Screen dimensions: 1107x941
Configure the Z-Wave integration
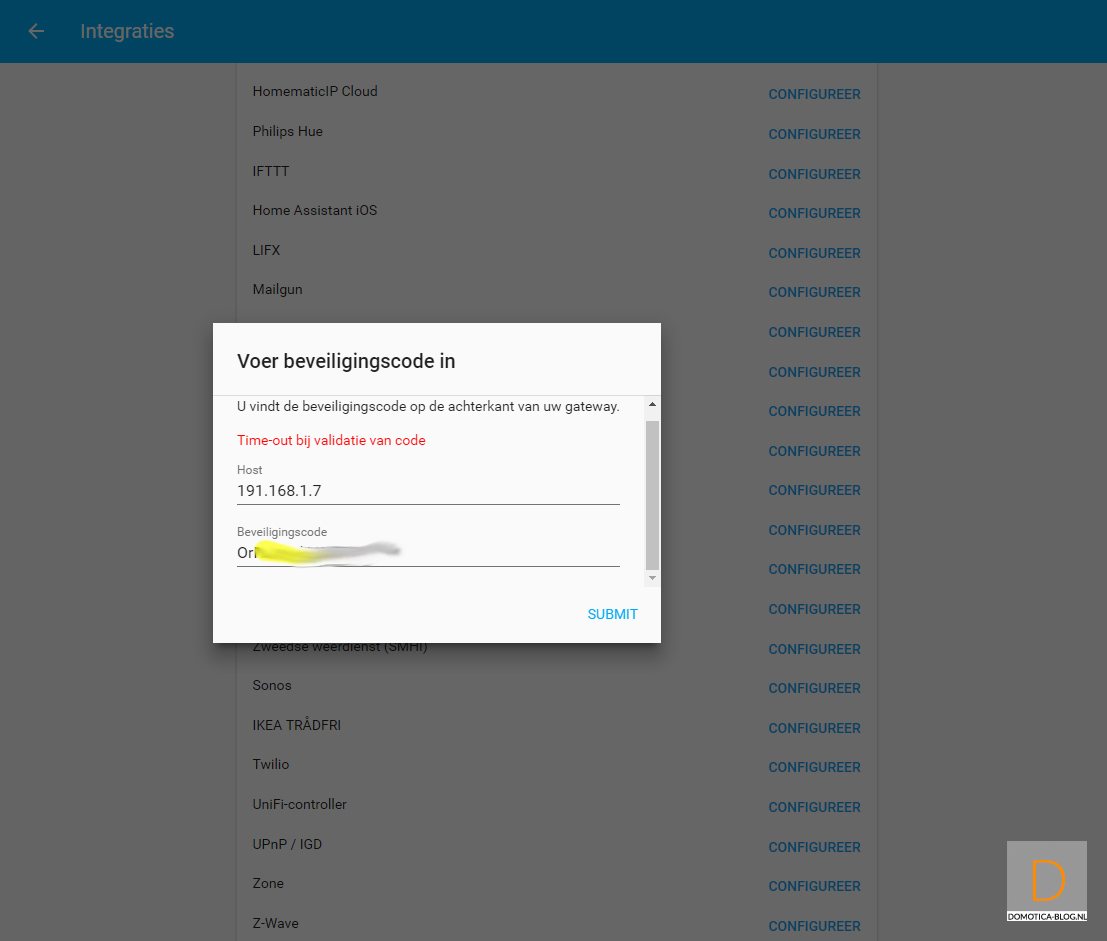pyautogui.click(x=814, y=926)
